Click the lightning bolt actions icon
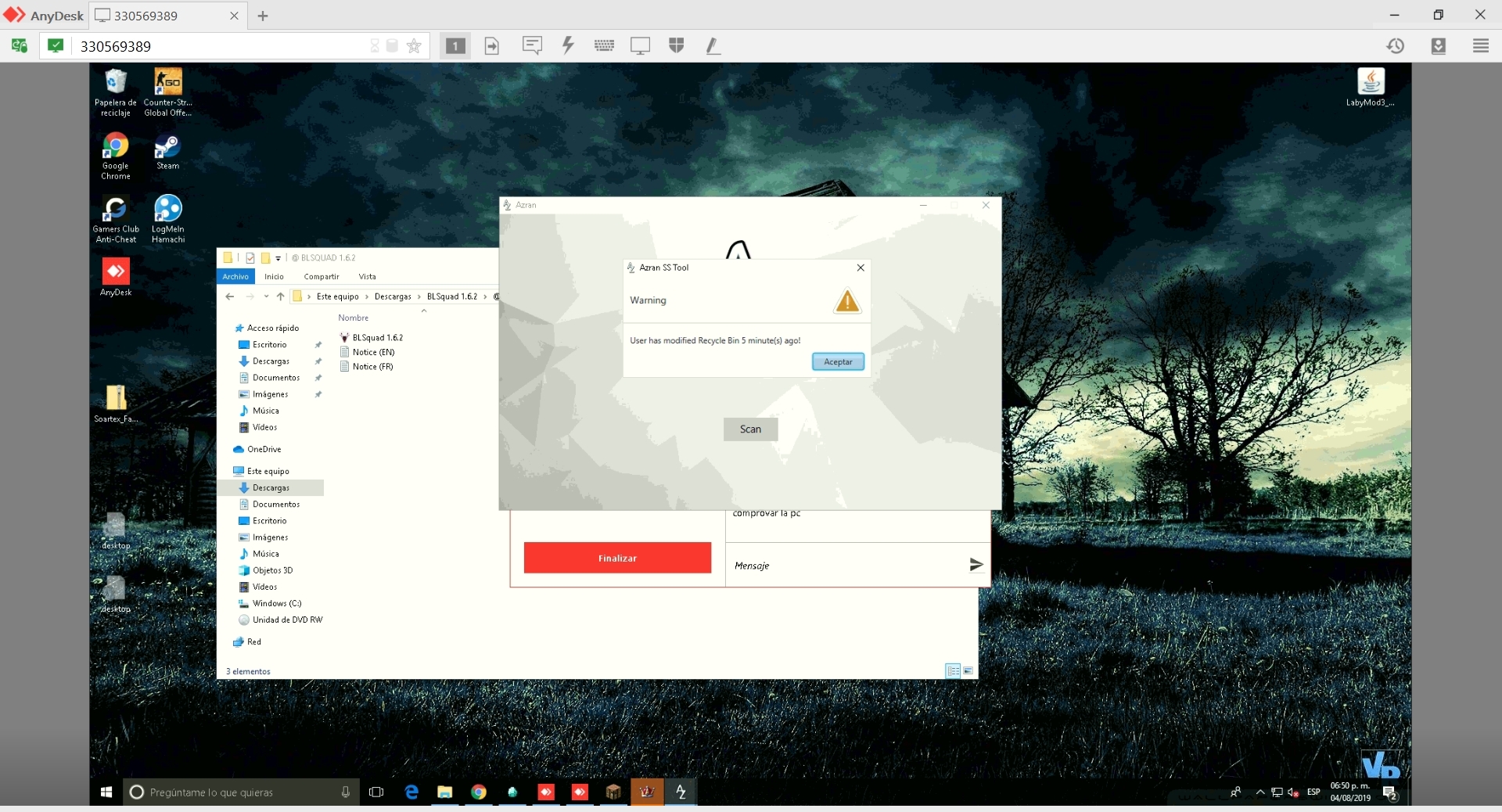Viewport: 1502px width, 812px height. point(568,46)
